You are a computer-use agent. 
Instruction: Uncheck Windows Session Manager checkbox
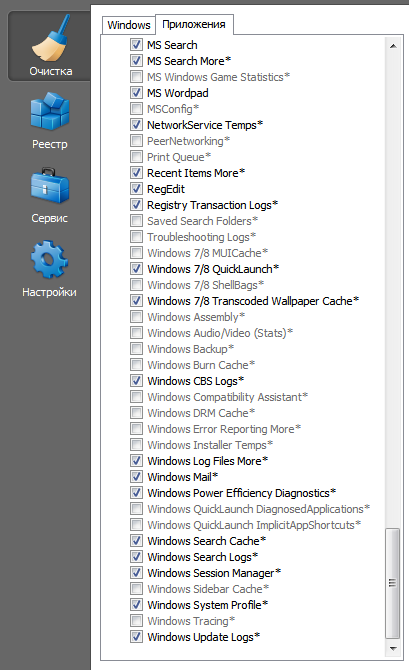pos(136,573)
